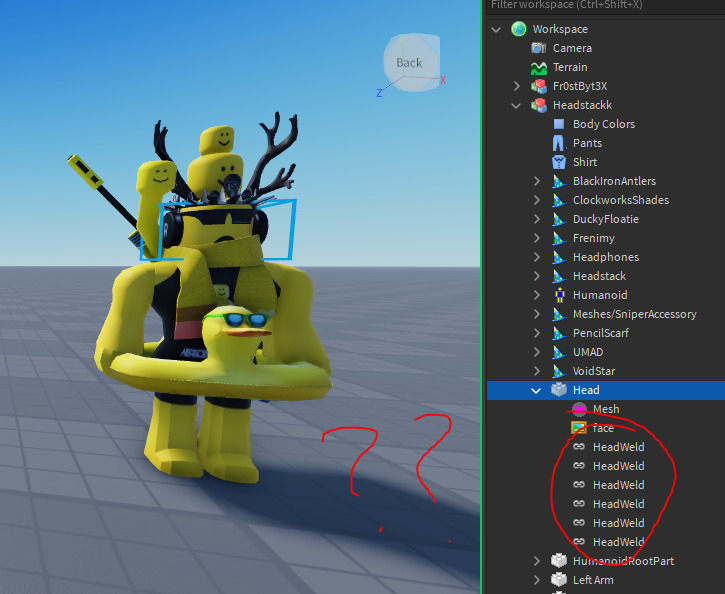Select the Body Colors row label
Image resolution: width=725 pixels, height=594 pixels.
[604, 124]
